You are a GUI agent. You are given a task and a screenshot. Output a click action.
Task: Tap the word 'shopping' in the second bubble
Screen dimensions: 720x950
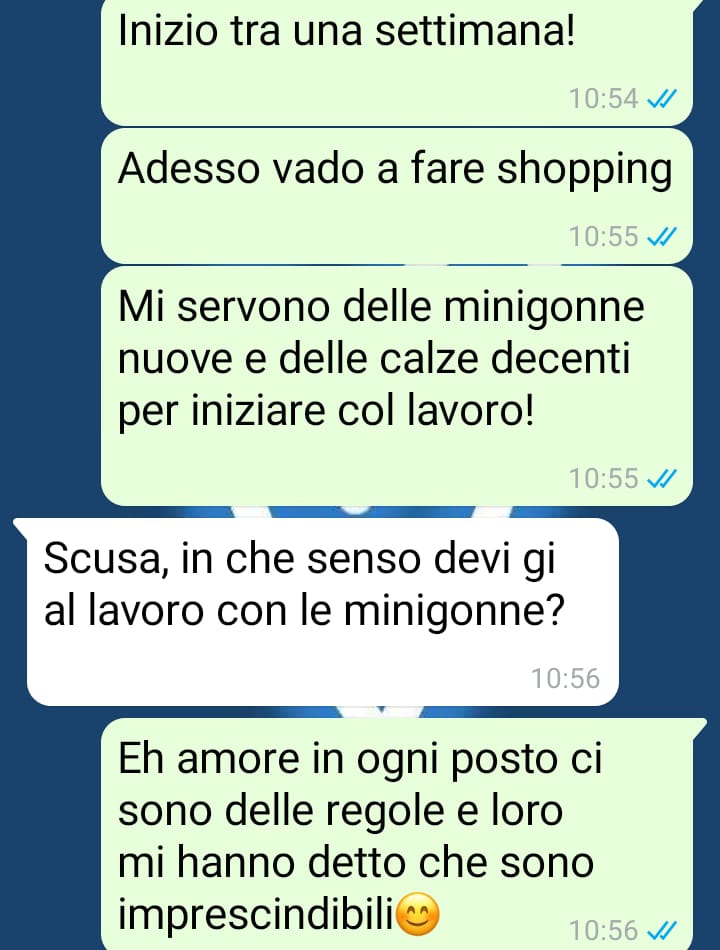click(x=585, y=171)
